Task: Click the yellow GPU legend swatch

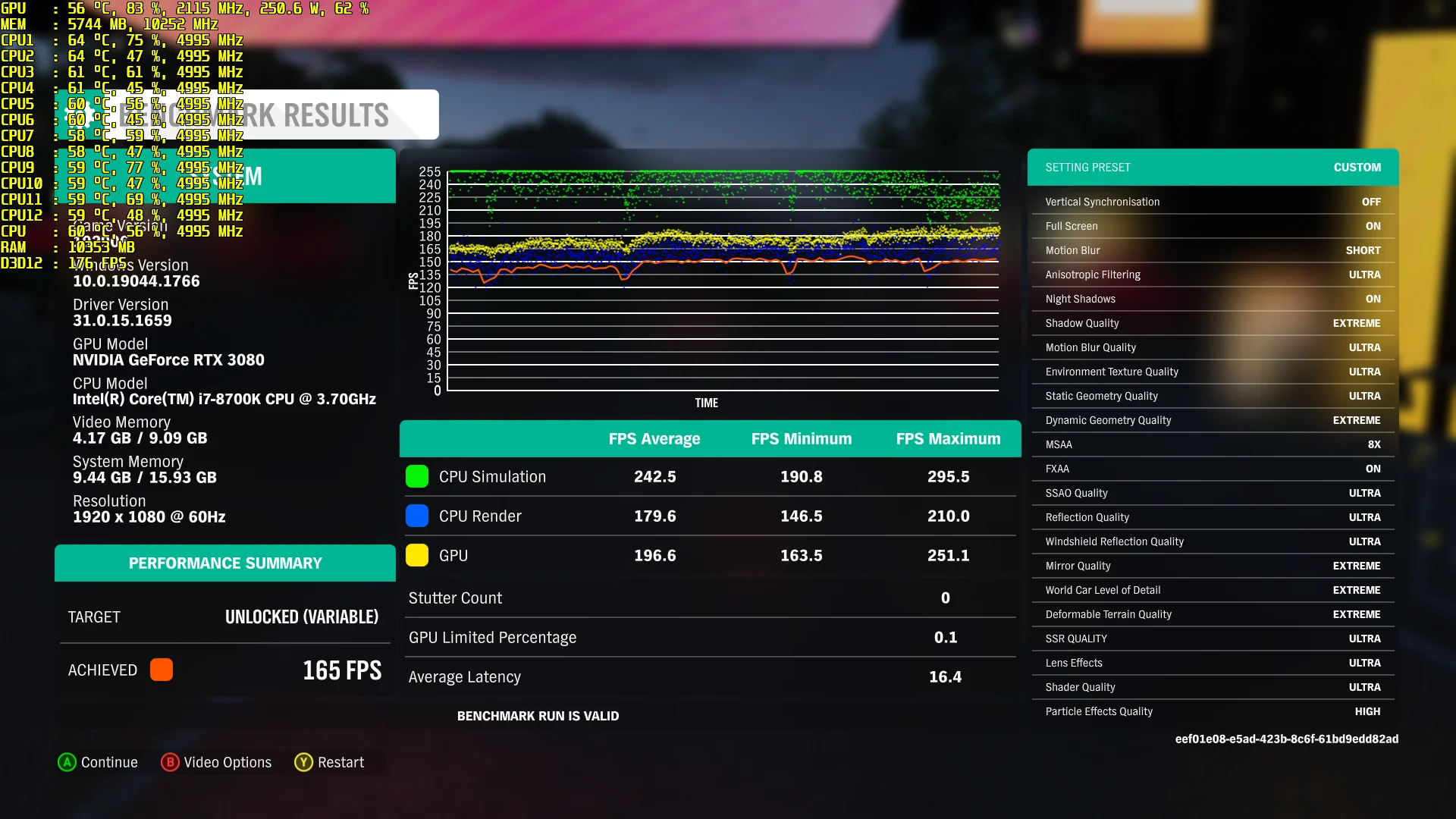Action: (x=417, y=555)
